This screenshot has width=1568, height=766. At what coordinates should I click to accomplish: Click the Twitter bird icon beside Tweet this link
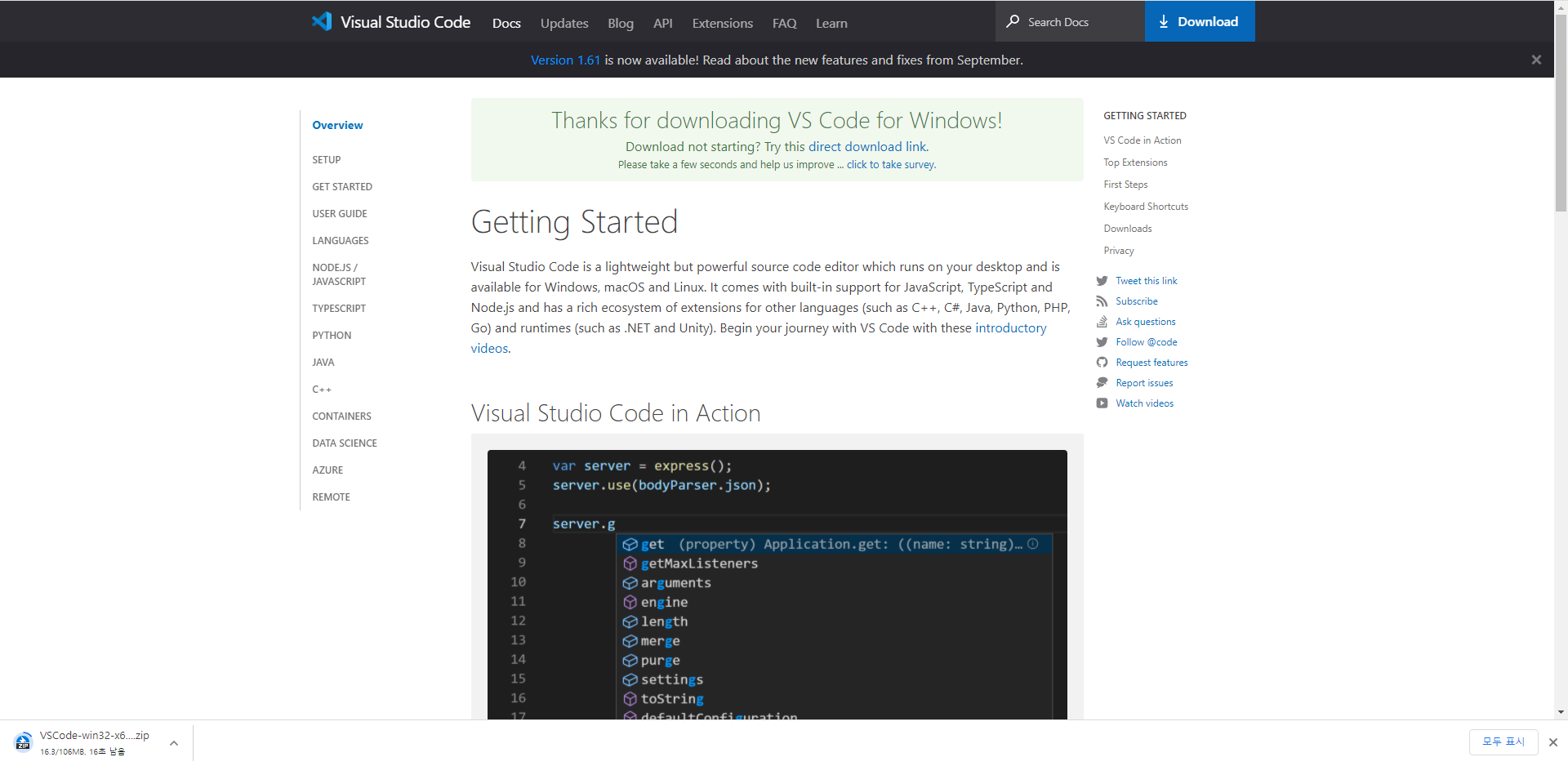click(1102, 281)
